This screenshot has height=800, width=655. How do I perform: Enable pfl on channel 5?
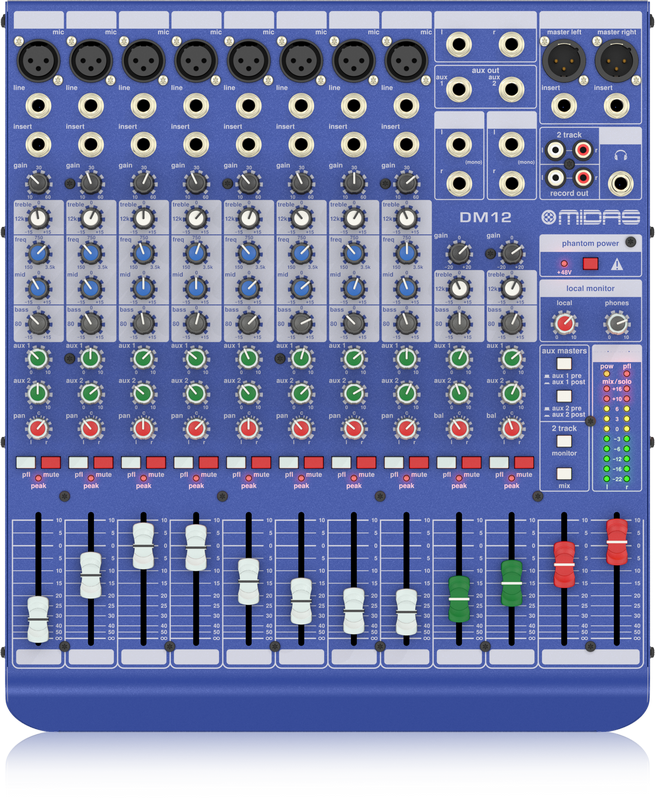pos(236,463)
